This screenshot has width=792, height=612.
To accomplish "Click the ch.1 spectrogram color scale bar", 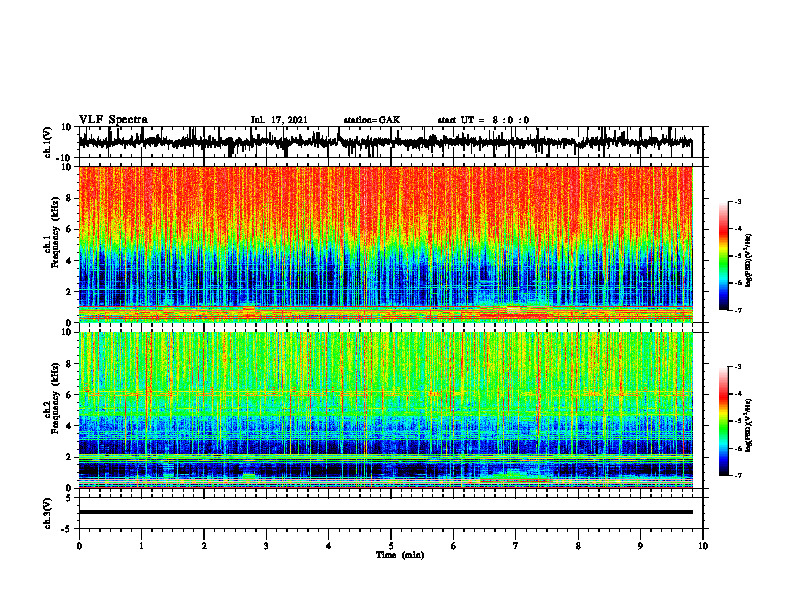I will click(x=724, y=256).
